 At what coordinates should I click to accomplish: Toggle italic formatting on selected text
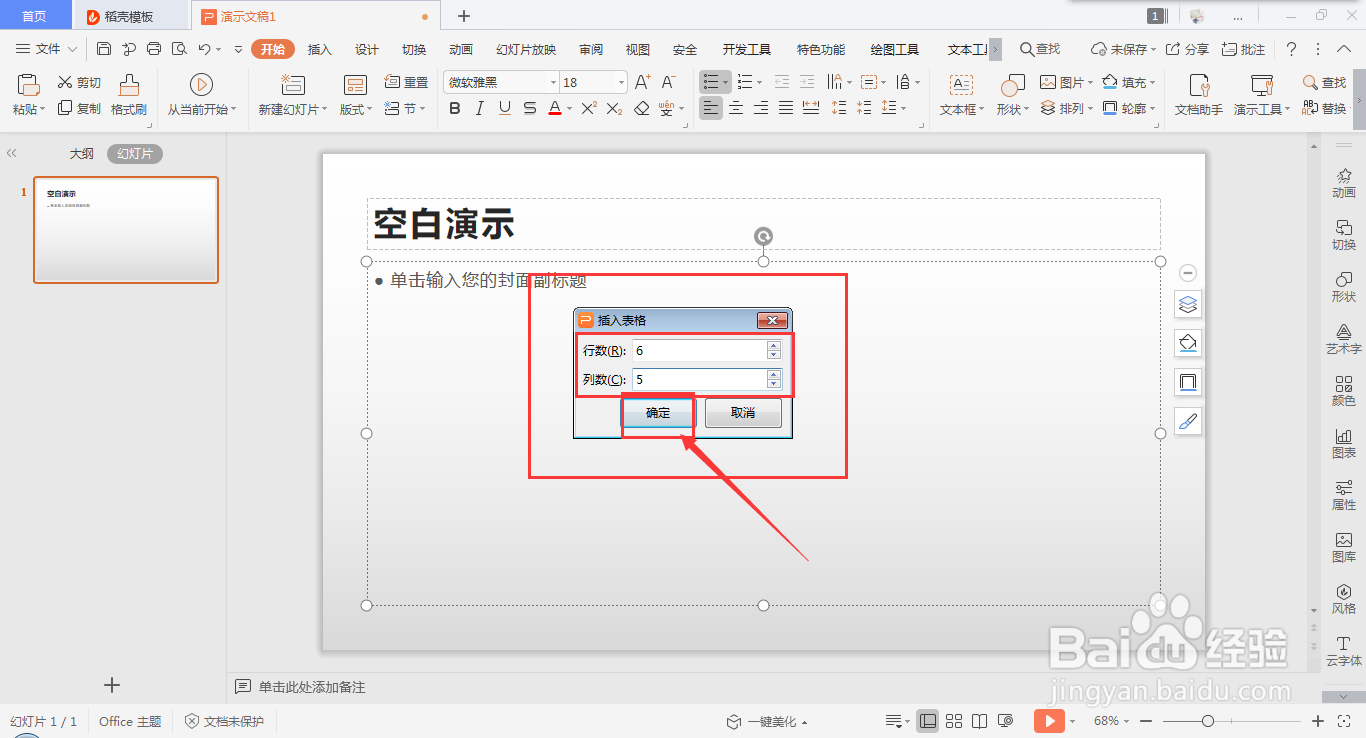point(479,108)
